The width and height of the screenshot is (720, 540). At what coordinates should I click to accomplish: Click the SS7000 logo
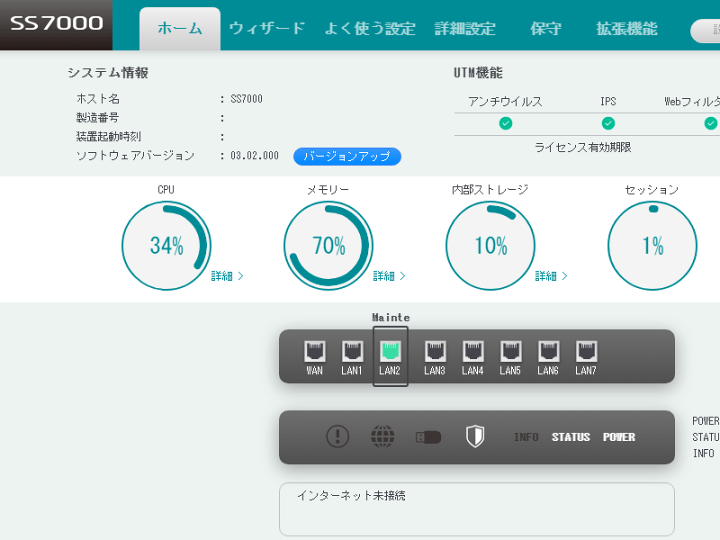pyautogui.click(x=56, y=23)
